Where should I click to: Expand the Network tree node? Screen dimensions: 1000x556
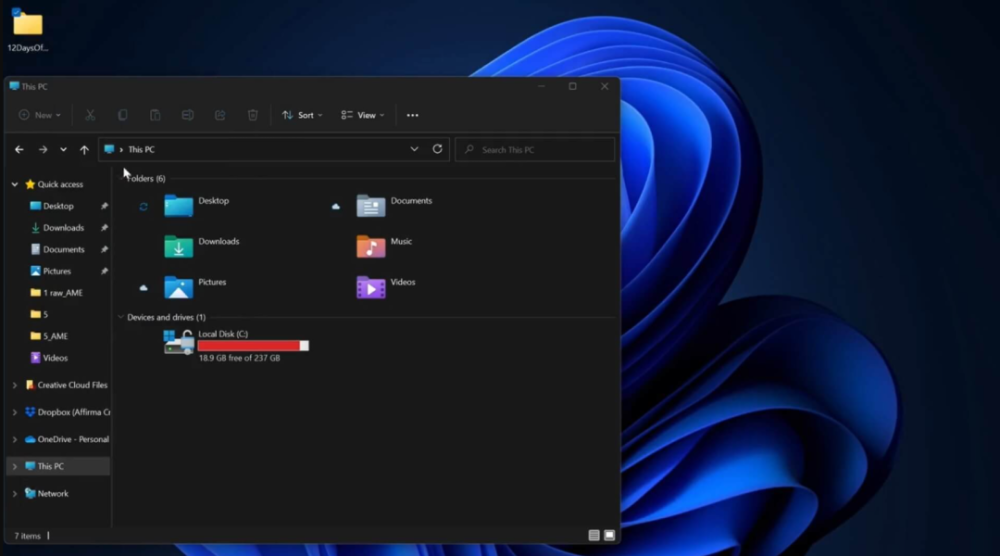pyautogui.click(x=14, y=494)
